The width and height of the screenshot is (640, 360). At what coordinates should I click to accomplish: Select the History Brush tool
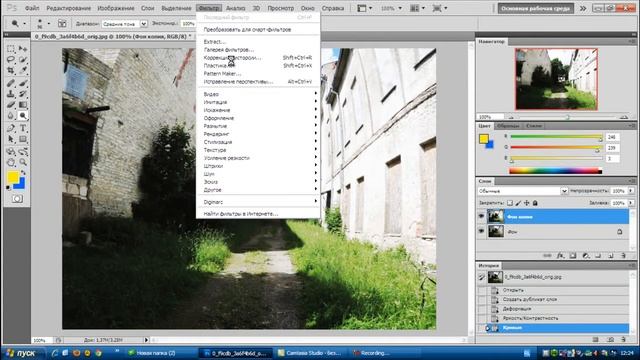[23, 94]
